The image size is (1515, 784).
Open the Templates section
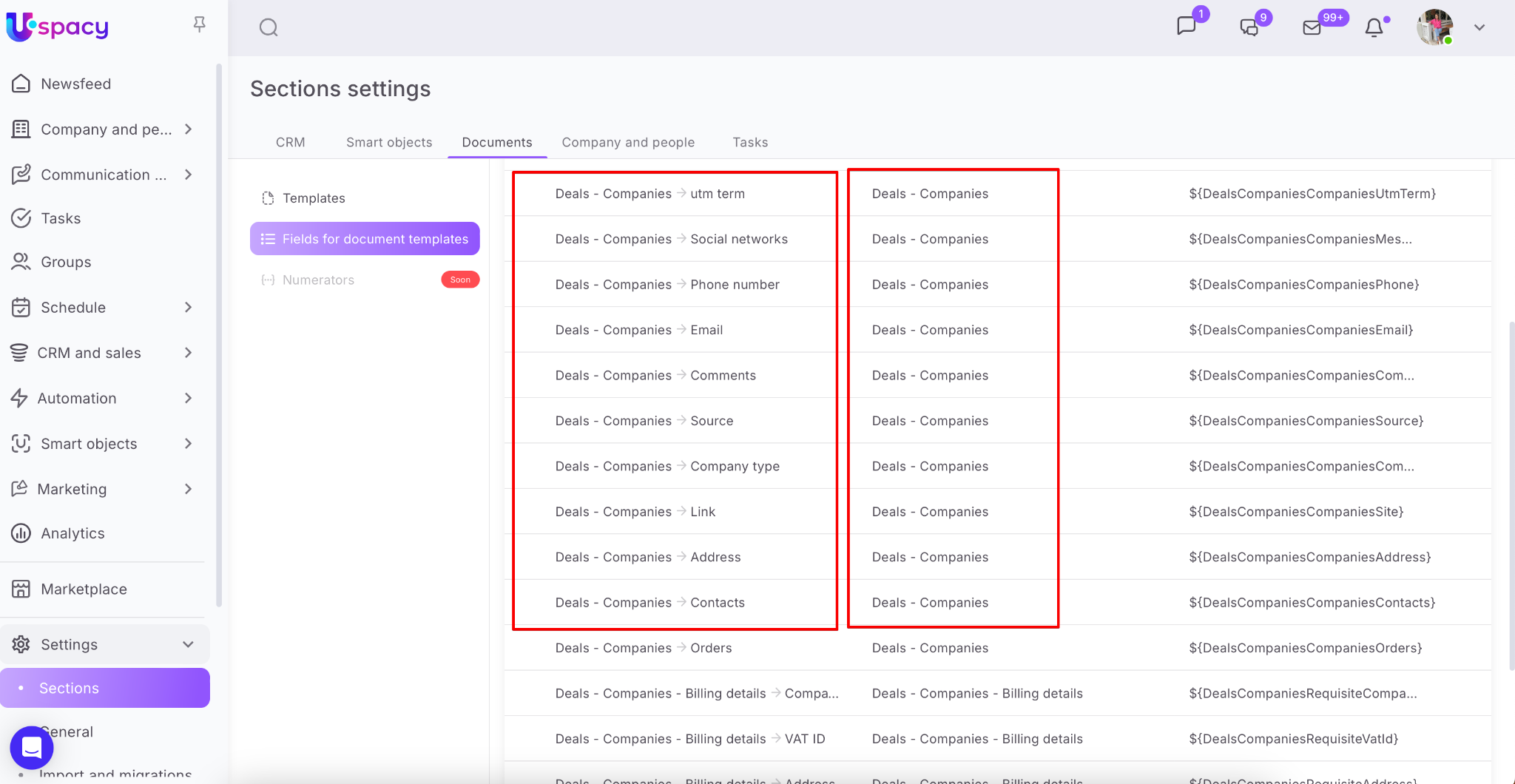click(314, 198)
